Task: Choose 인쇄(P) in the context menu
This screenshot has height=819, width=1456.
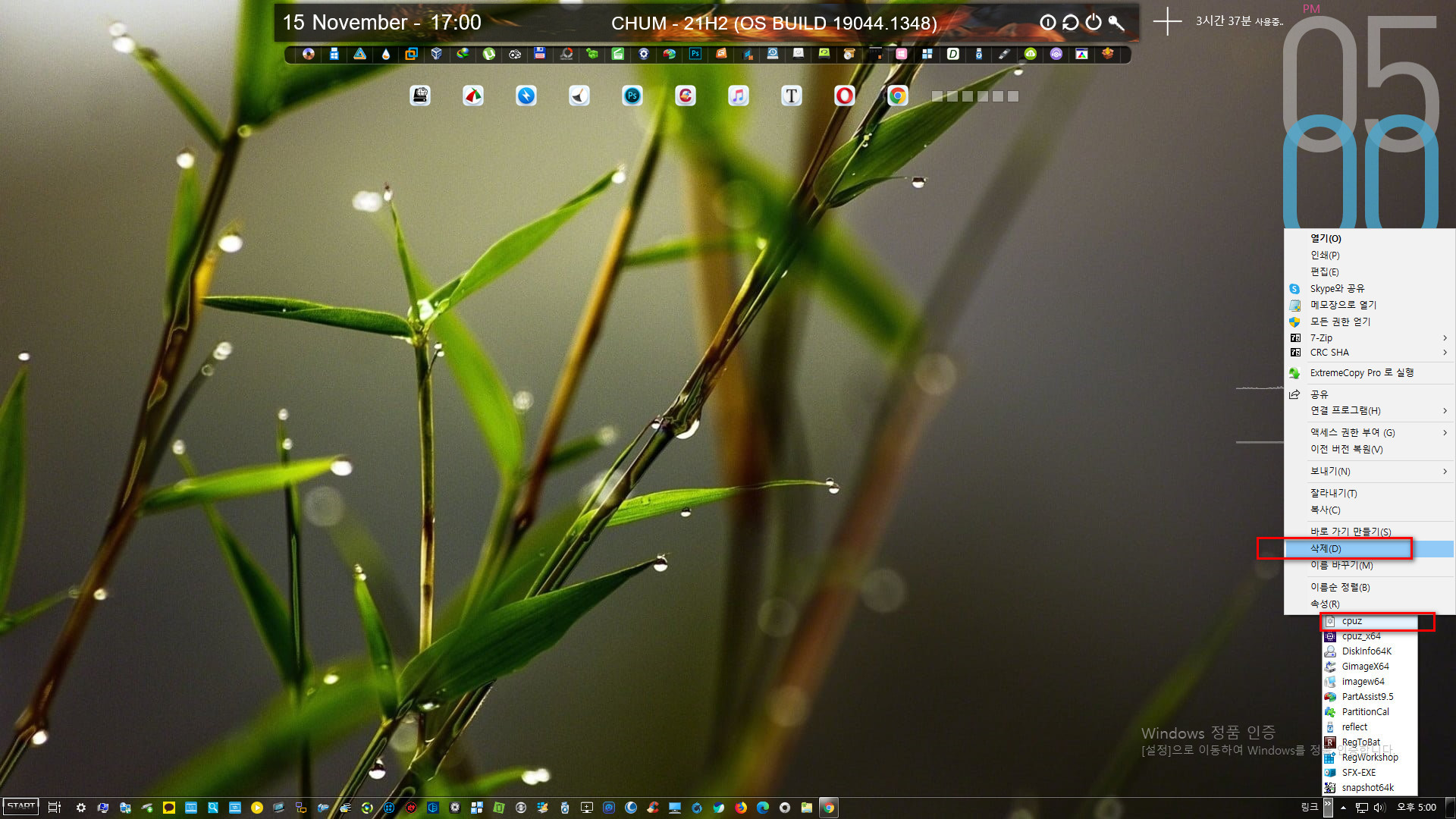Action: pyautogui.click(x=1369, y=256)
